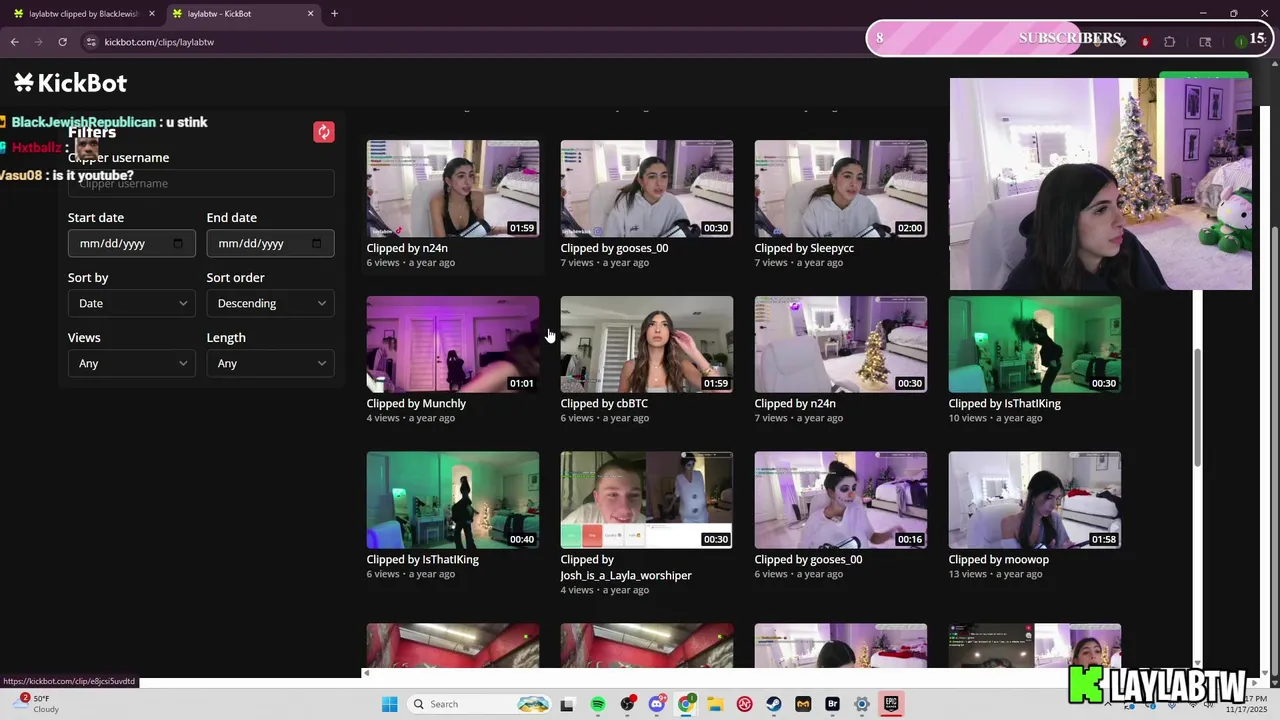The height and width of the screenshot is (720, 1280).
Task: Open the Start date calendar picker icon
Action: pos(178,243)
